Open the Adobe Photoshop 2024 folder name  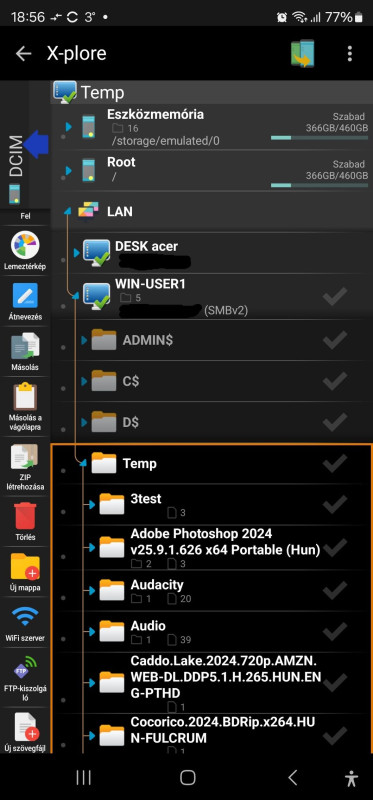226,542
